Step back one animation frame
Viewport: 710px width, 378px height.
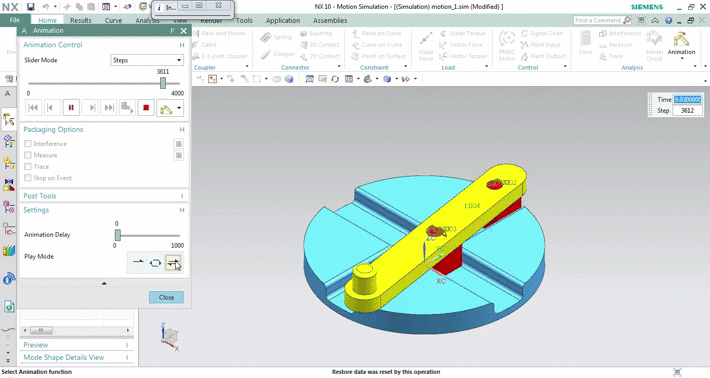click(52, 108)
